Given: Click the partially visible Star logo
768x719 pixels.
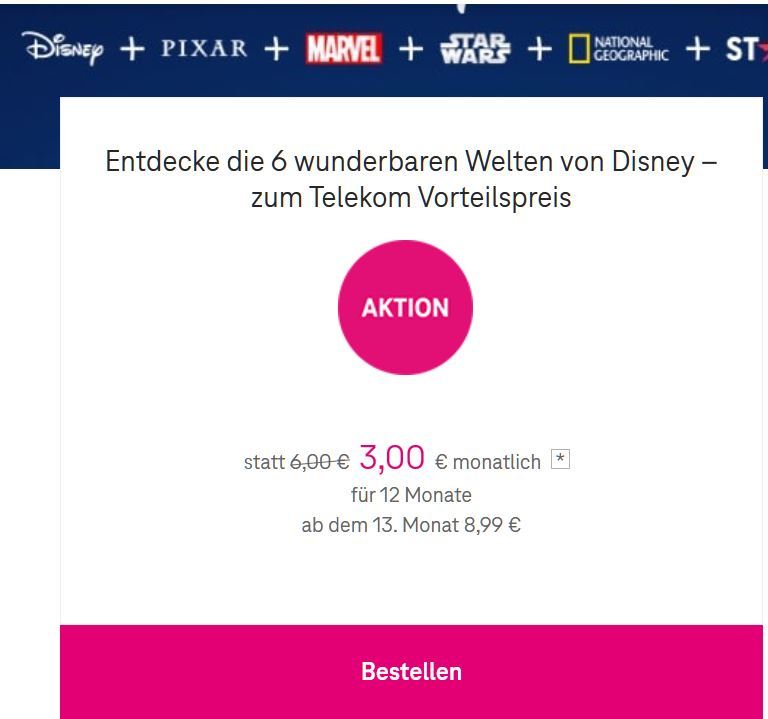Looking at the screenshot, I should pyautogui.click(x=746, y=49).
